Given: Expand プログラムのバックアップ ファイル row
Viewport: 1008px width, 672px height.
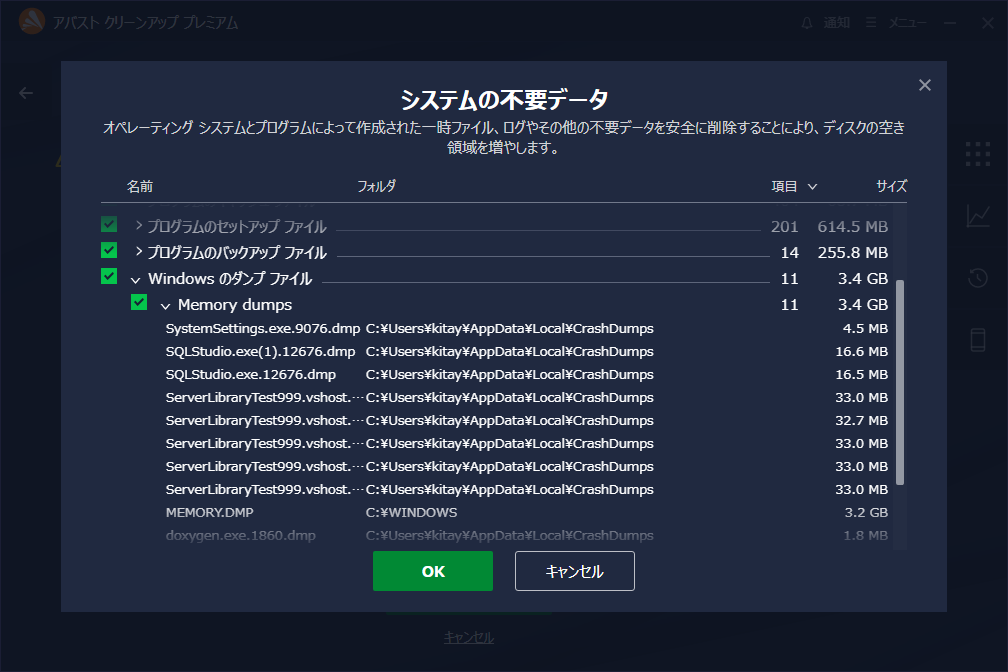Looking at the screenshot, I should coord(138,251).
